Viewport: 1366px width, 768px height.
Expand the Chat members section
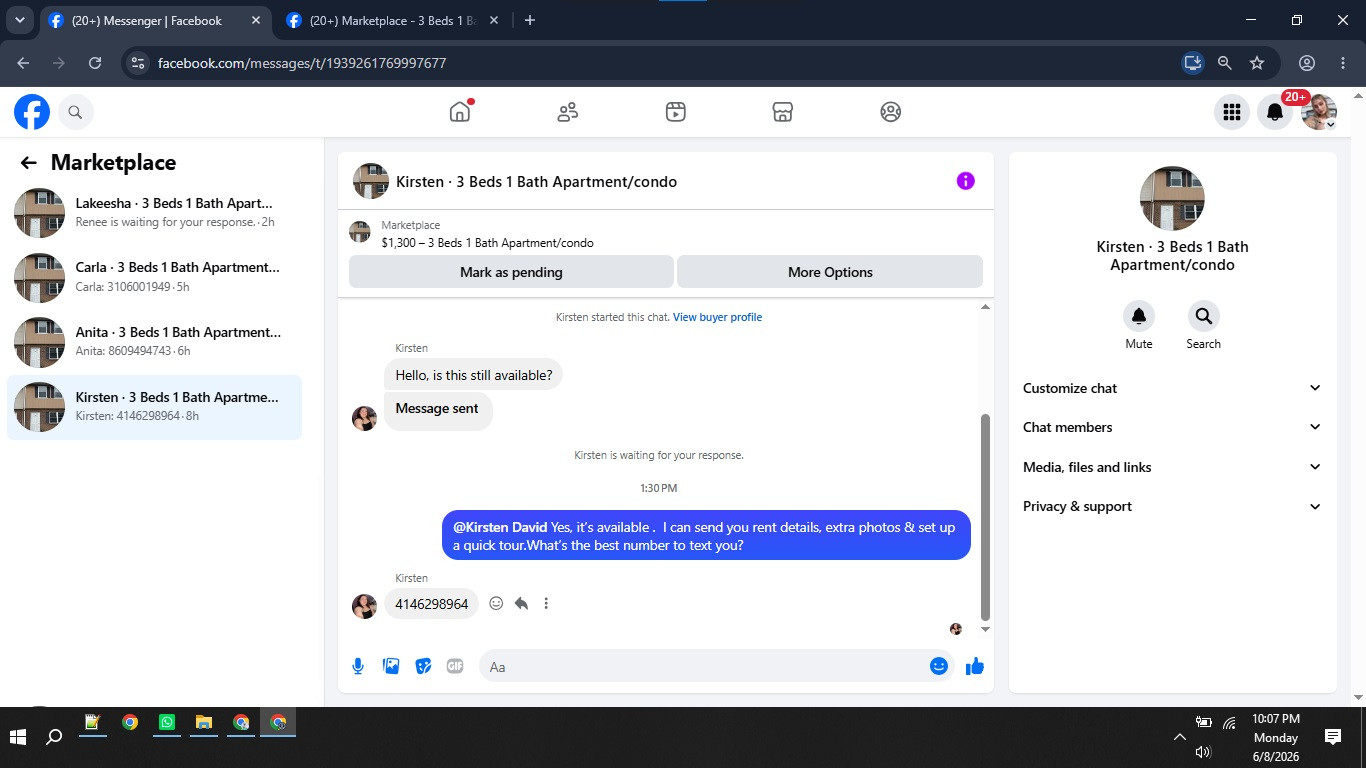pos(1172,427)
